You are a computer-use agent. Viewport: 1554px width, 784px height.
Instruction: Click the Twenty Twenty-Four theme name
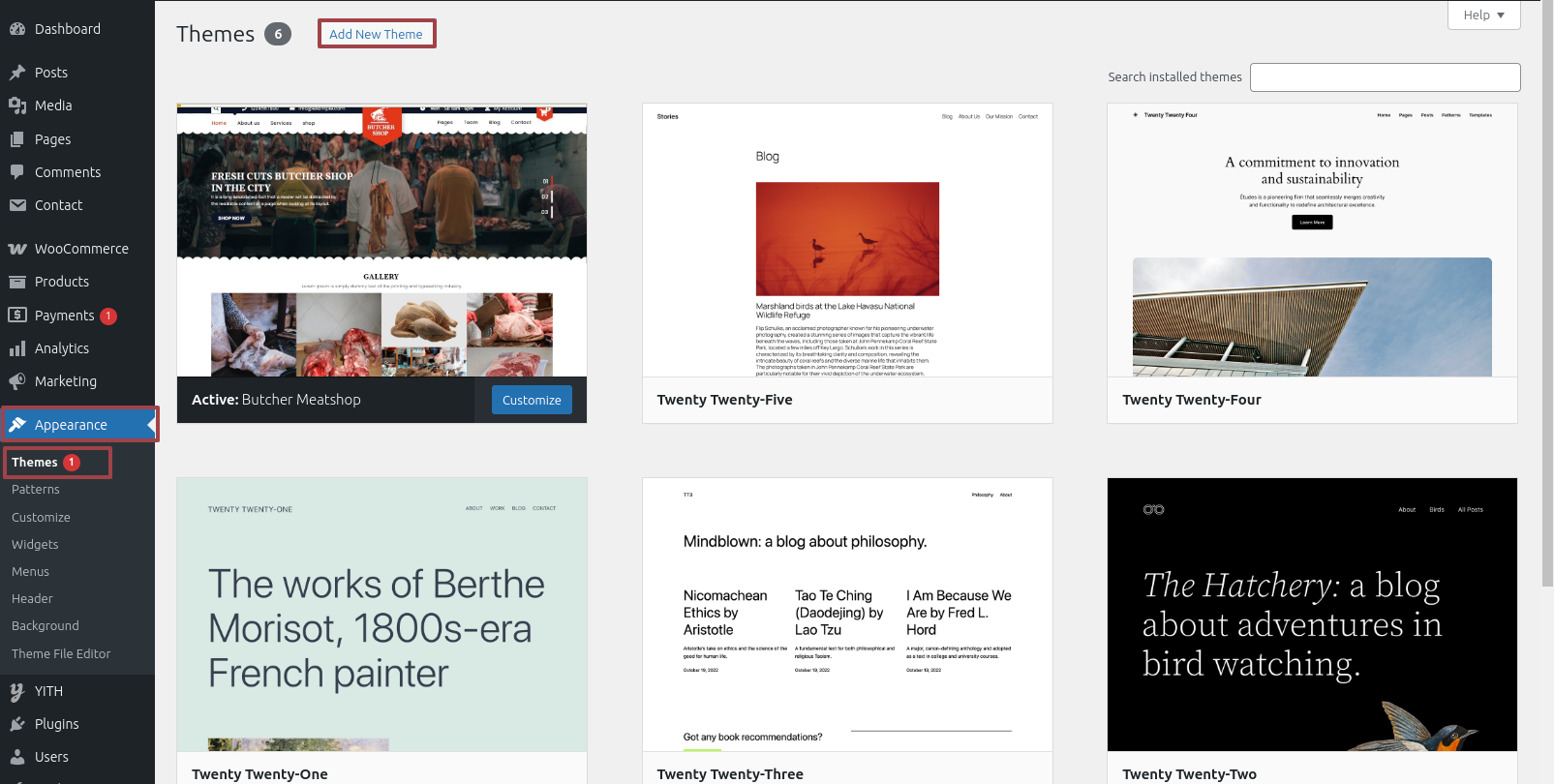[x=1192, y=400]
